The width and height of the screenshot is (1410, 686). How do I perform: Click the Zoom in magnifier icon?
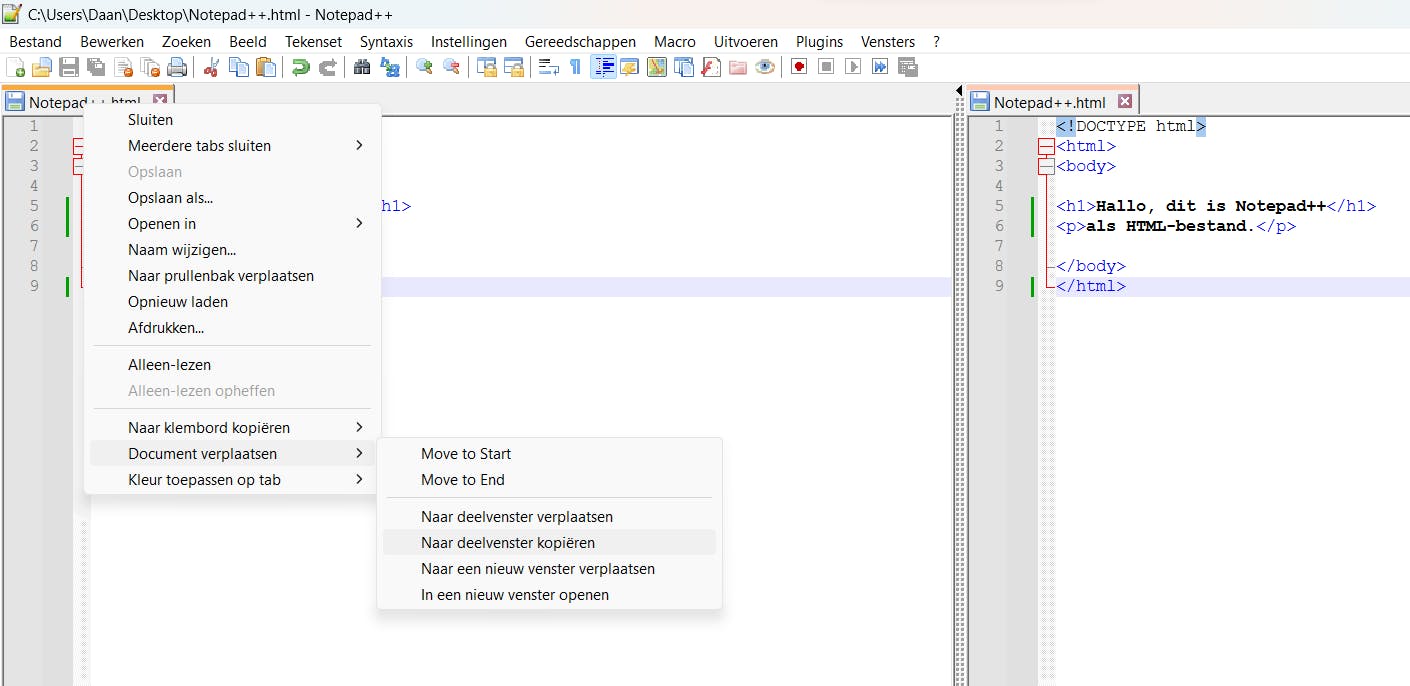[x=425, y=67]
